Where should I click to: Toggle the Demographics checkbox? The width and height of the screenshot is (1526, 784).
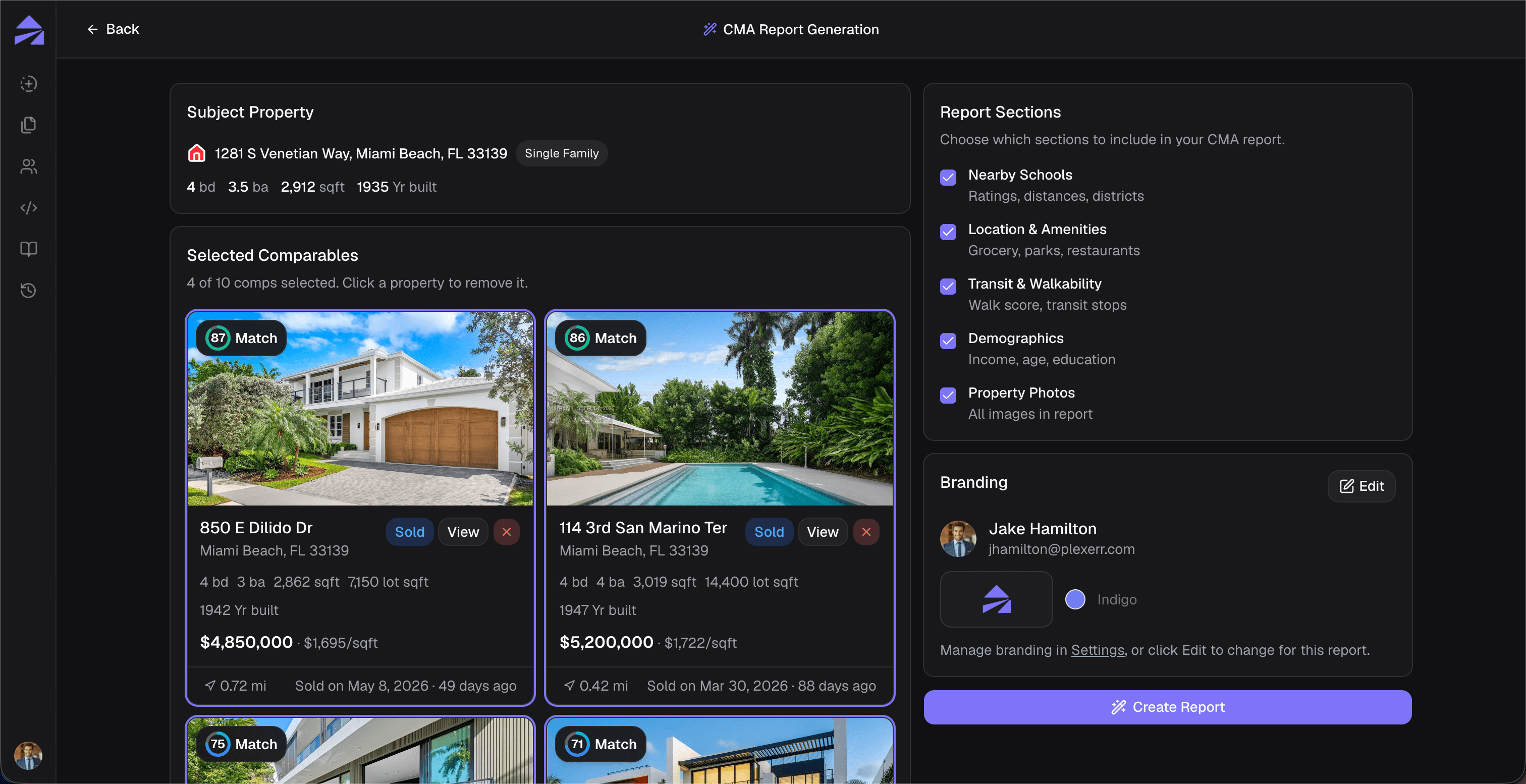tap(948, 341)
